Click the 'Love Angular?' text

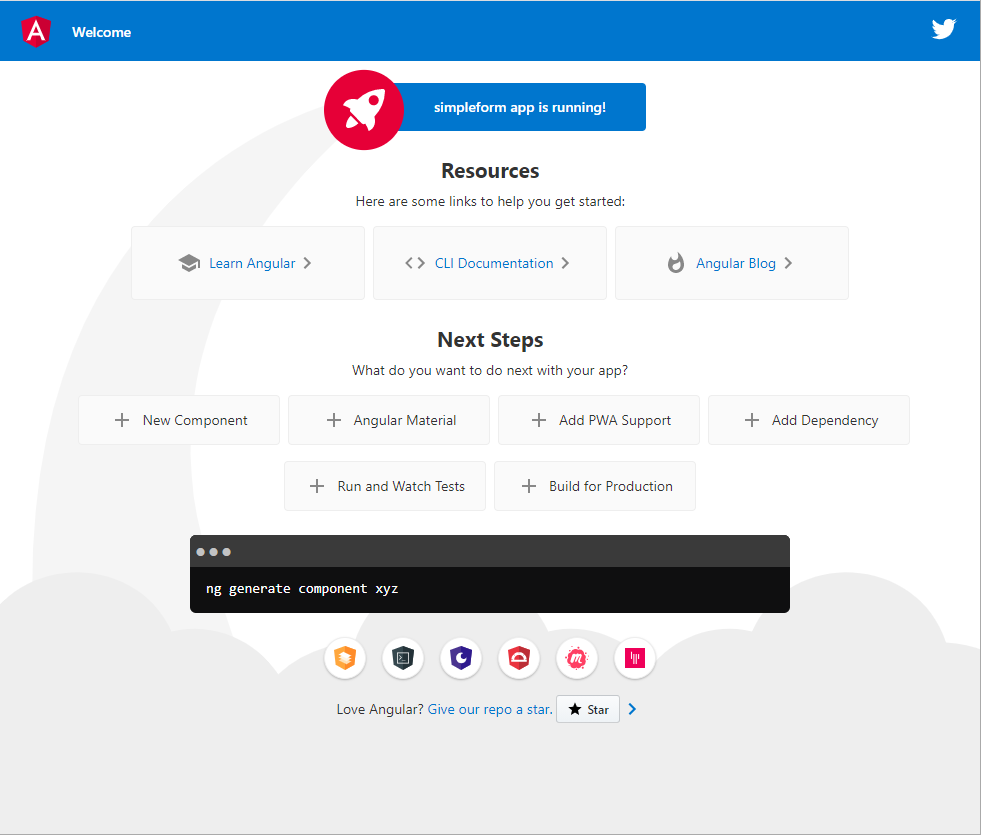pyautogui.click(x=380, y=709)
